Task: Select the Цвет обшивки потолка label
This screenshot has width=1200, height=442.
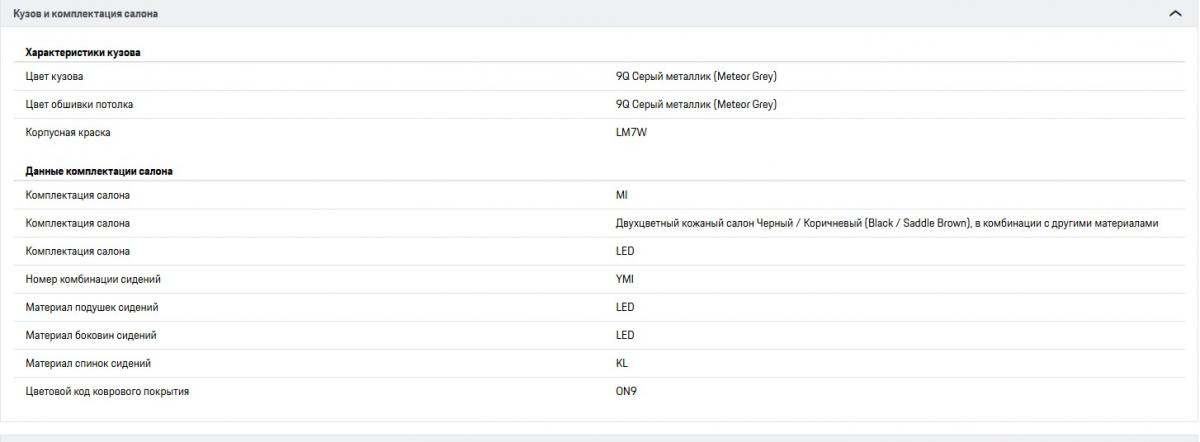Action: pos(79,104)
